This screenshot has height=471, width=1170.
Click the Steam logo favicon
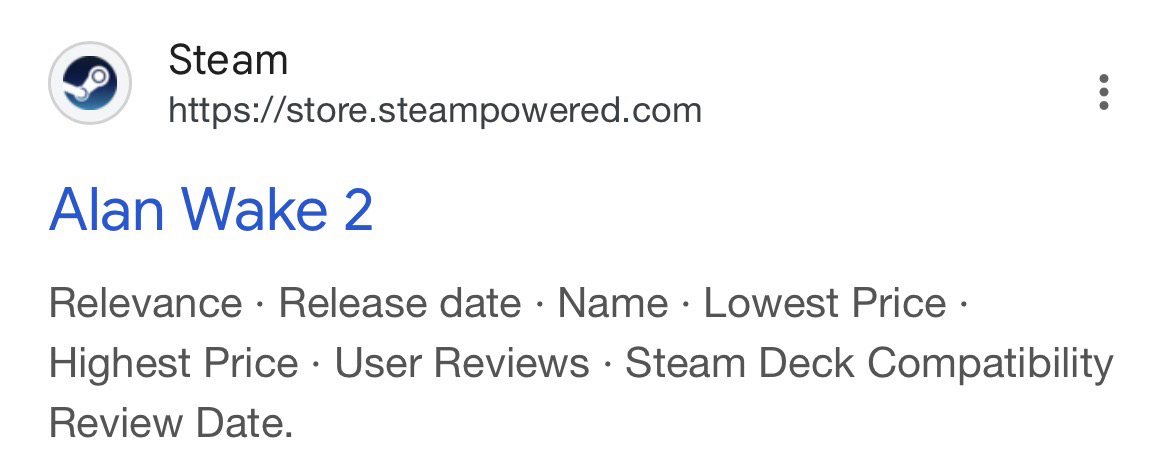tap(90, 83)
